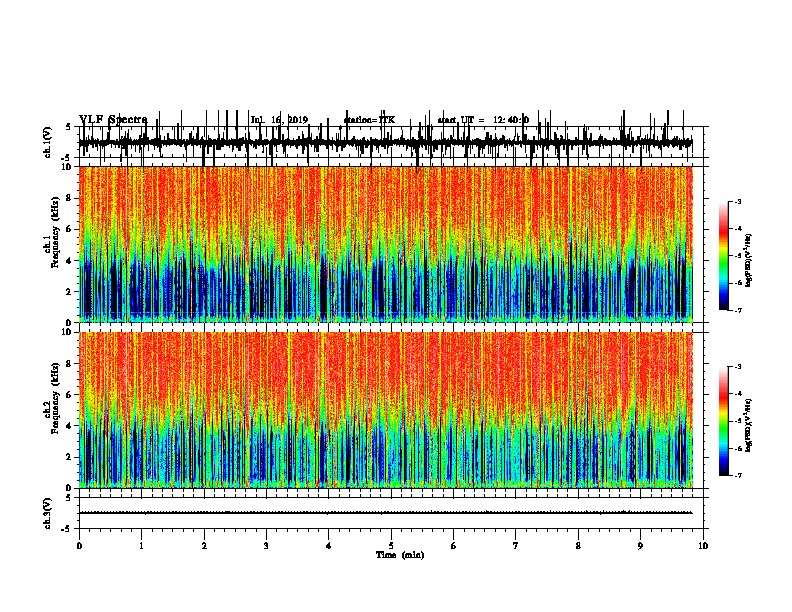Click the "-7" label on ch.2 color bar
Screen dimensions: 792x612
click(737, 475)
